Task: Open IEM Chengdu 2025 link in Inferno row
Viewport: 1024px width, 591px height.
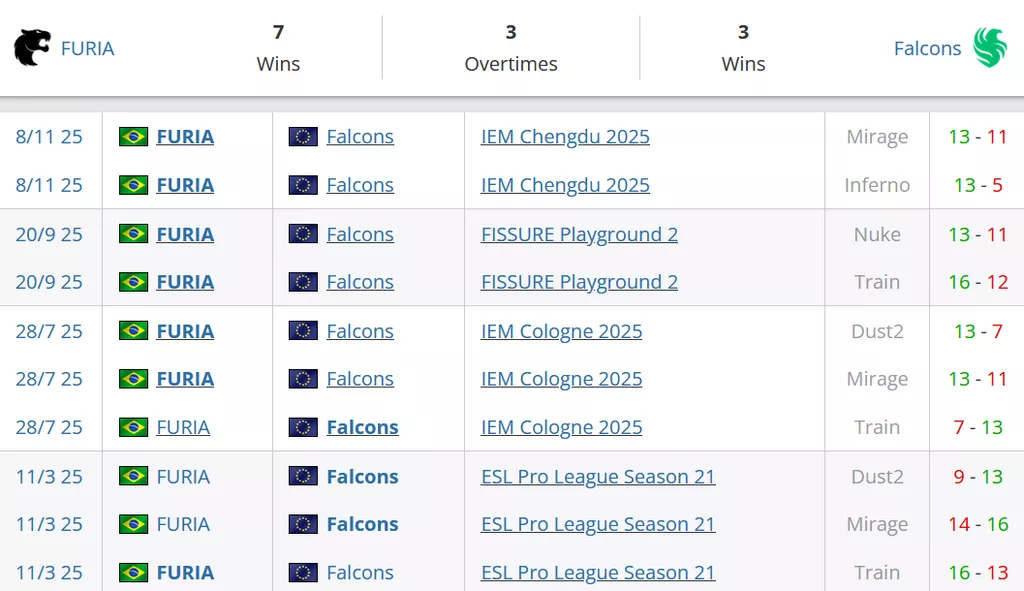Action: click(x=565, y=185)
